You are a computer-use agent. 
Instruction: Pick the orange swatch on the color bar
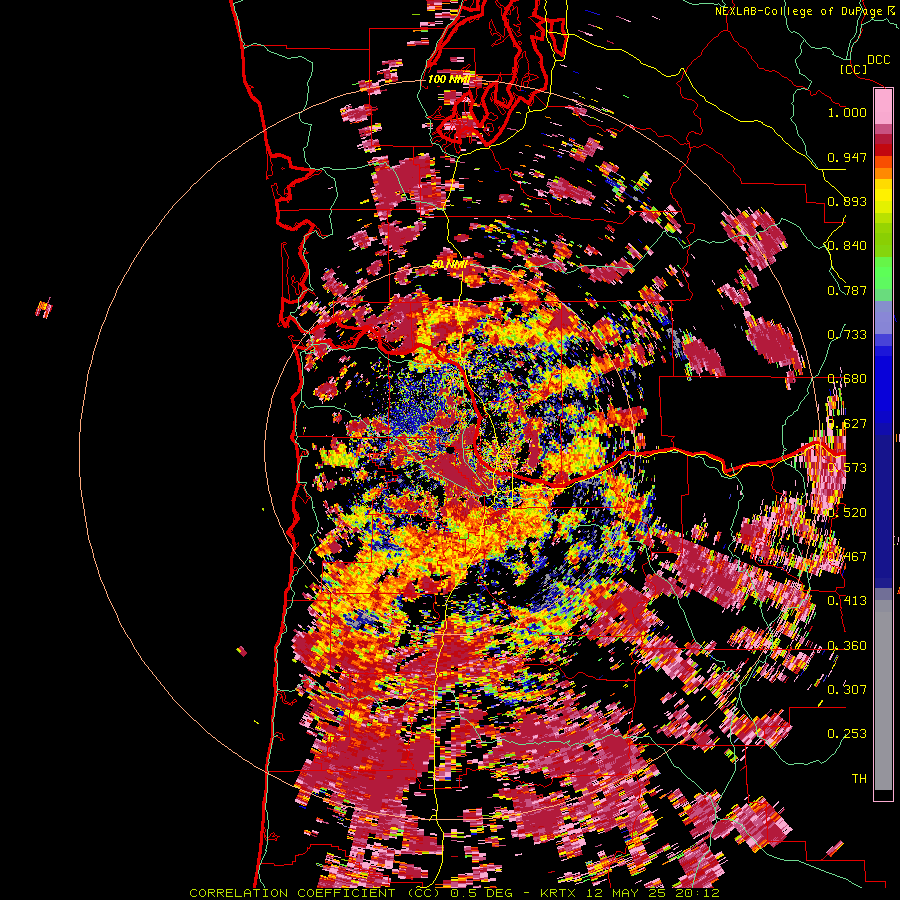click(883, 174)
